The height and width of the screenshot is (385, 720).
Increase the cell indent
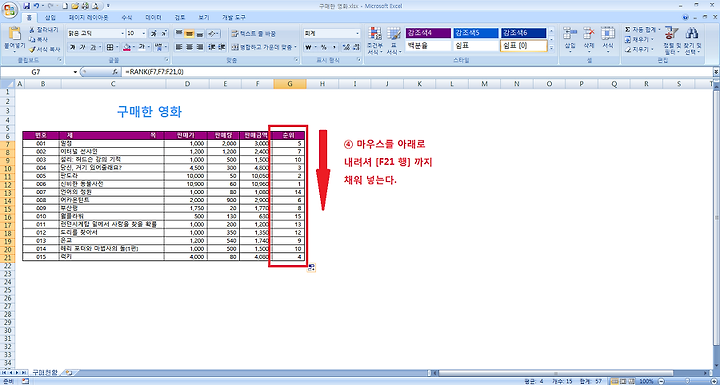point(222,47)
